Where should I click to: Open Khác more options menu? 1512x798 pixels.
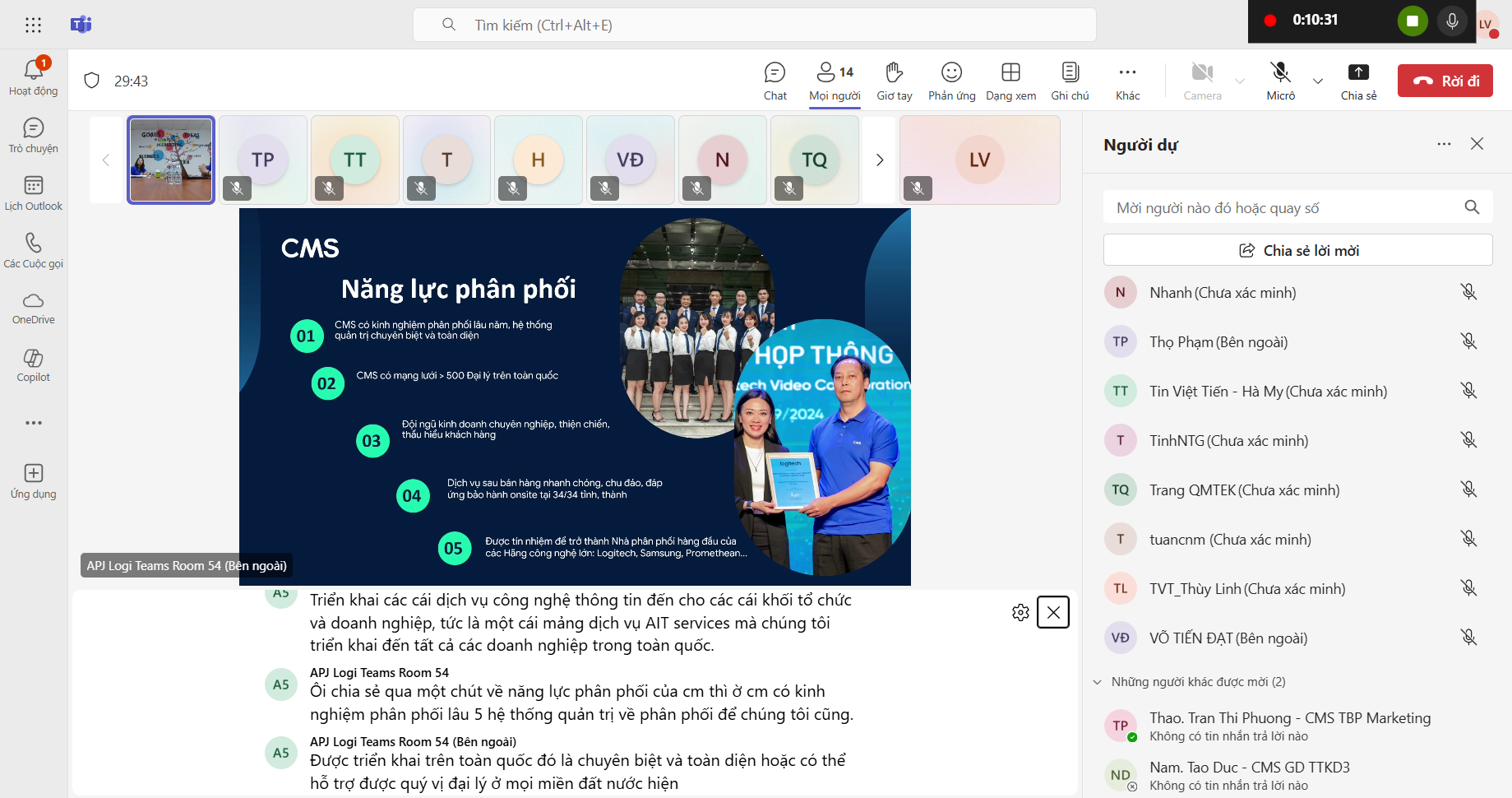click(1127, 81)
